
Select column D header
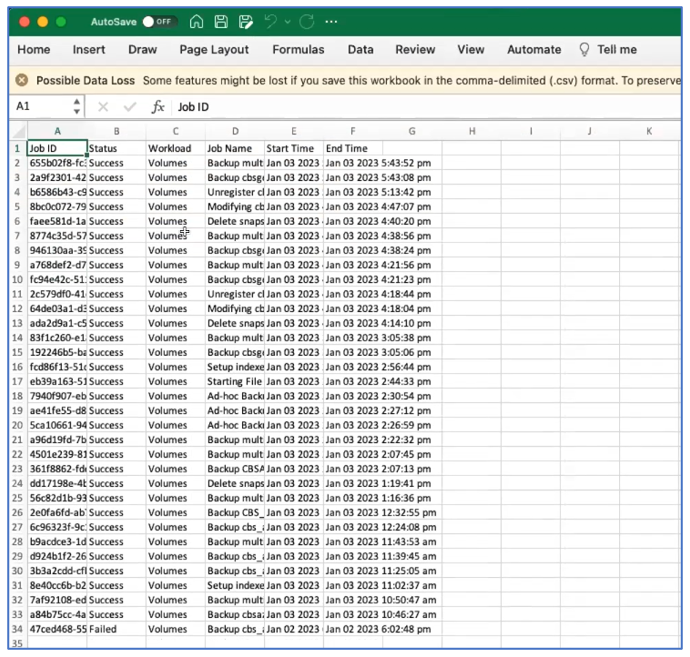(x=235, y=131)
